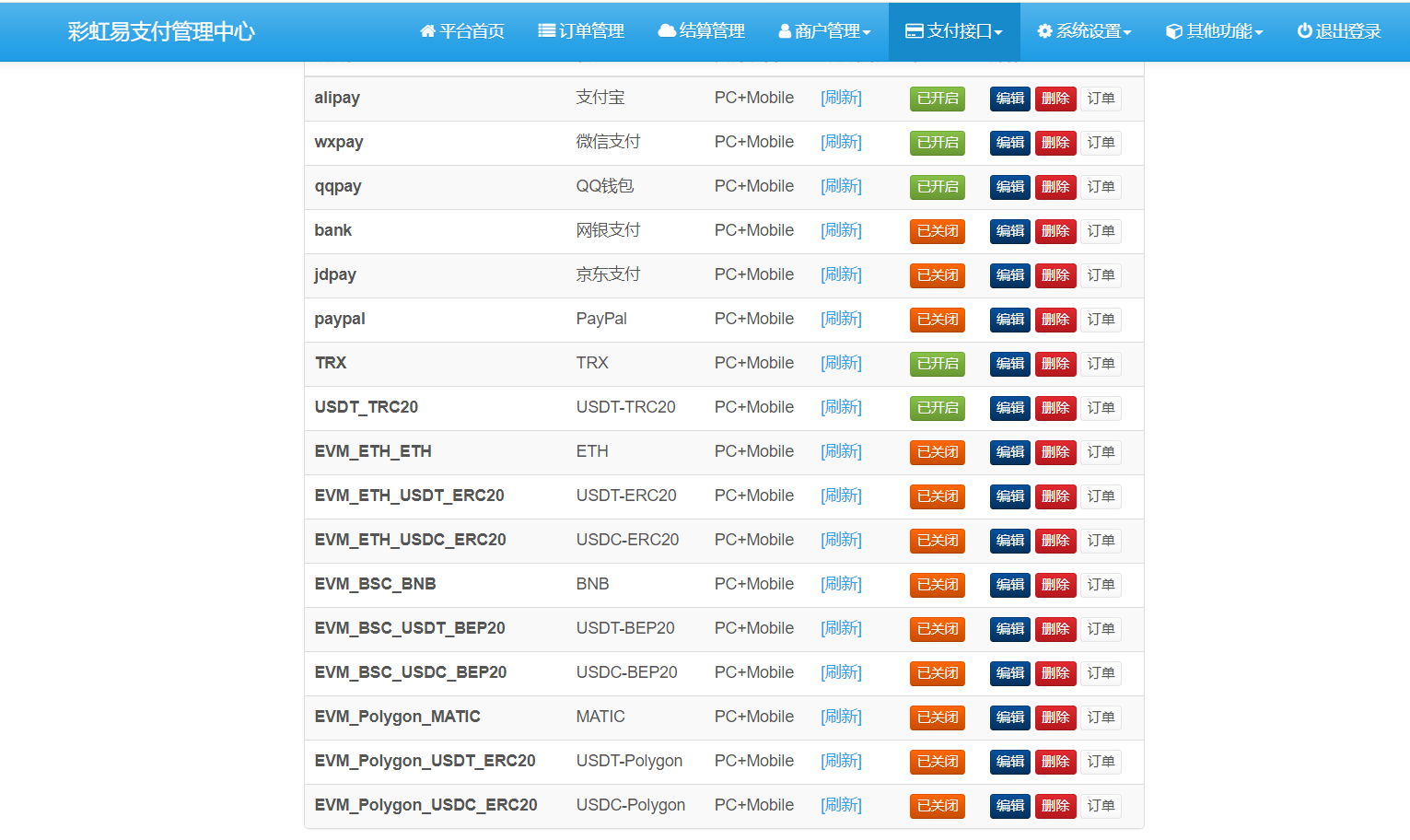Click the credit card icon for 支付接口
The height and width of the screenshot is (840, 1410).
point(915,31)
